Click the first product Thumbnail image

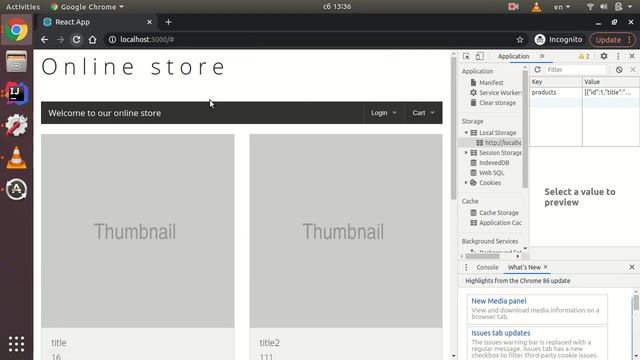[x=138, y=231]
